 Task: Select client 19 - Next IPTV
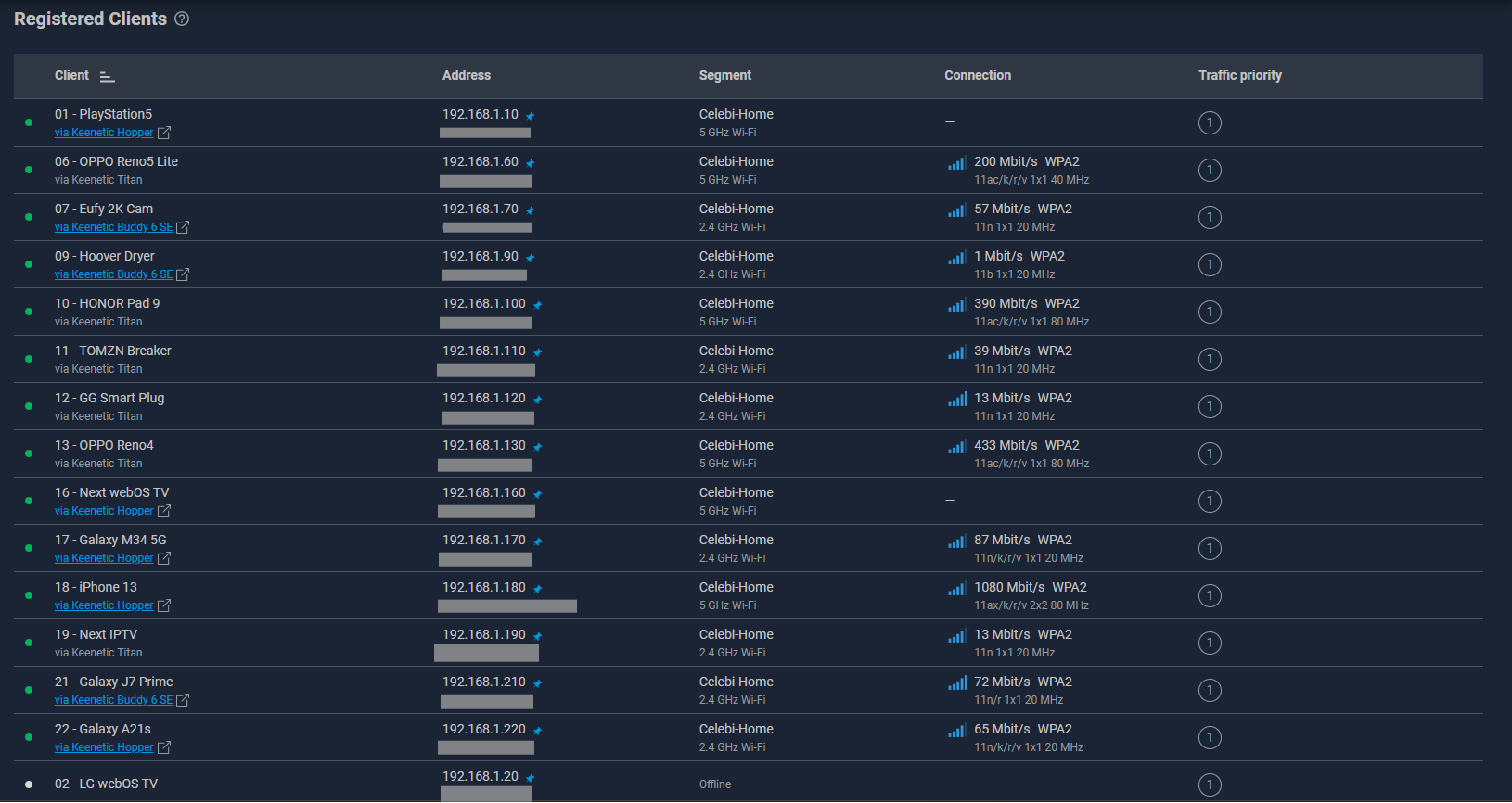coord(96,634)
